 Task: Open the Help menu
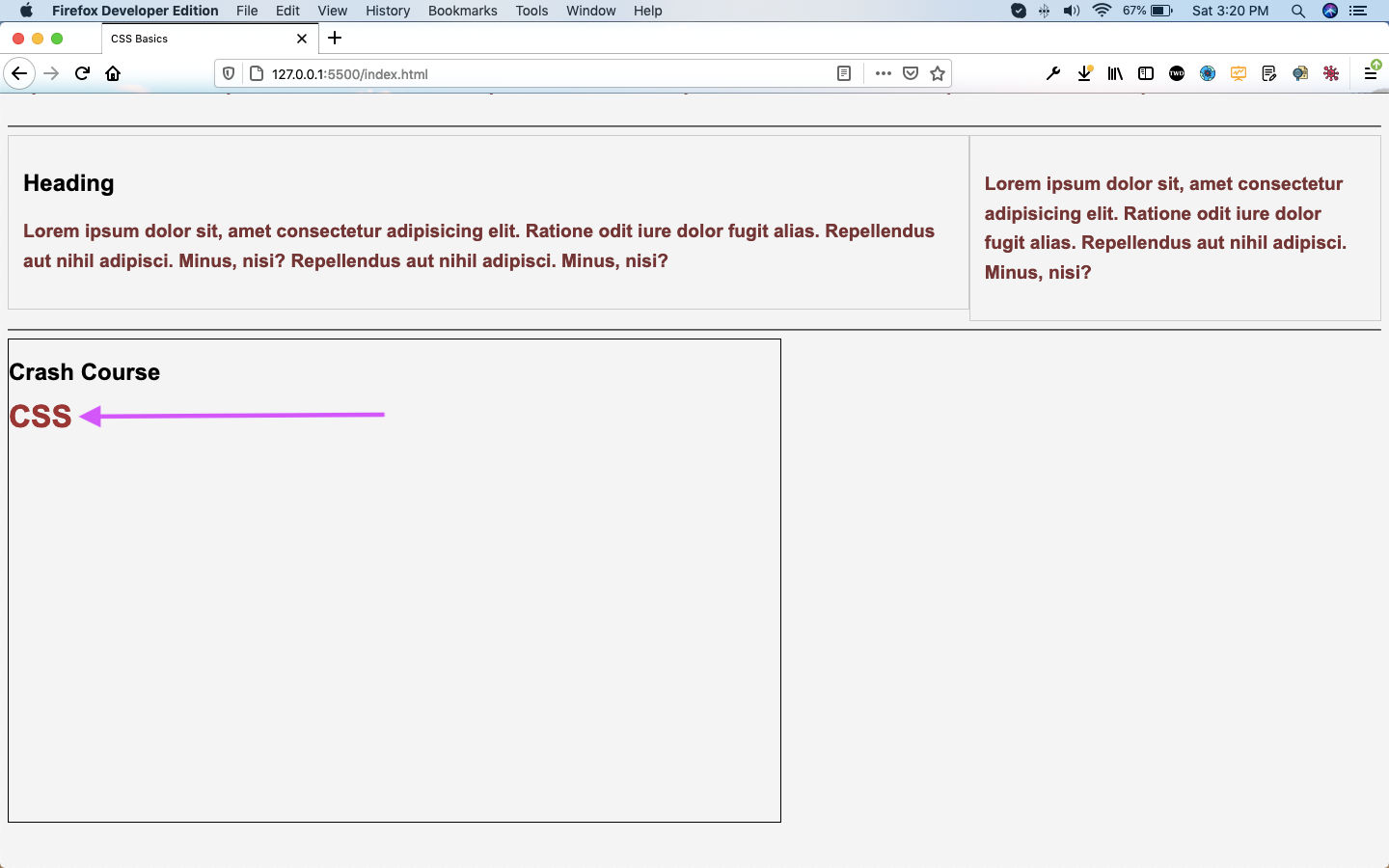pyautogui.click(x=648, y=11)
